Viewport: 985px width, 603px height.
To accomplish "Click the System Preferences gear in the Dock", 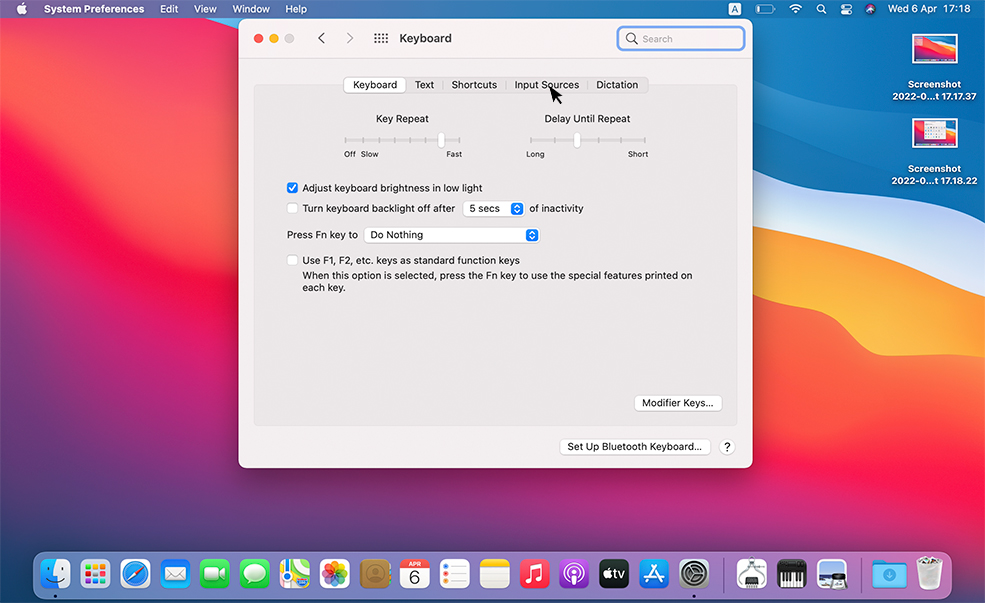I will (x=694, y=573).
